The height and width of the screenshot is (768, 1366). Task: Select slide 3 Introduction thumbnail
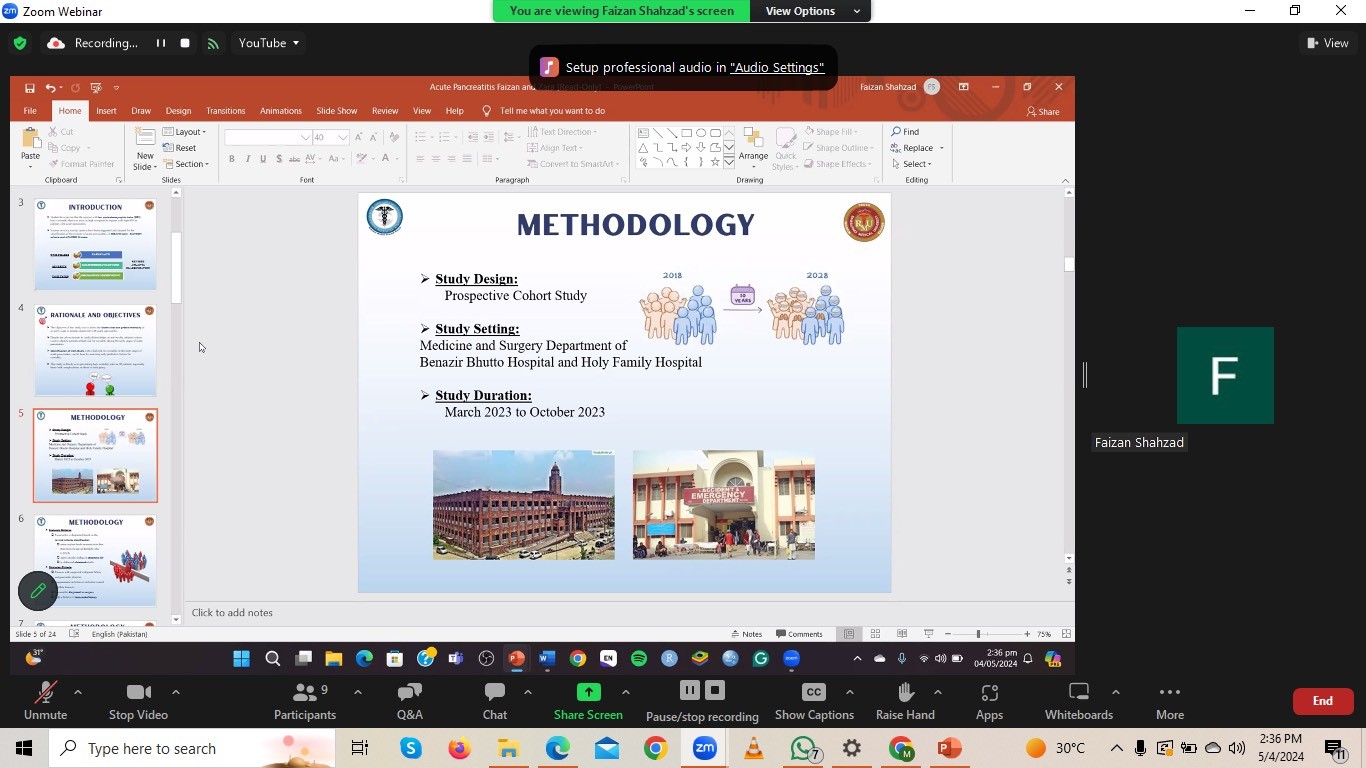click(x=95, y=245)
